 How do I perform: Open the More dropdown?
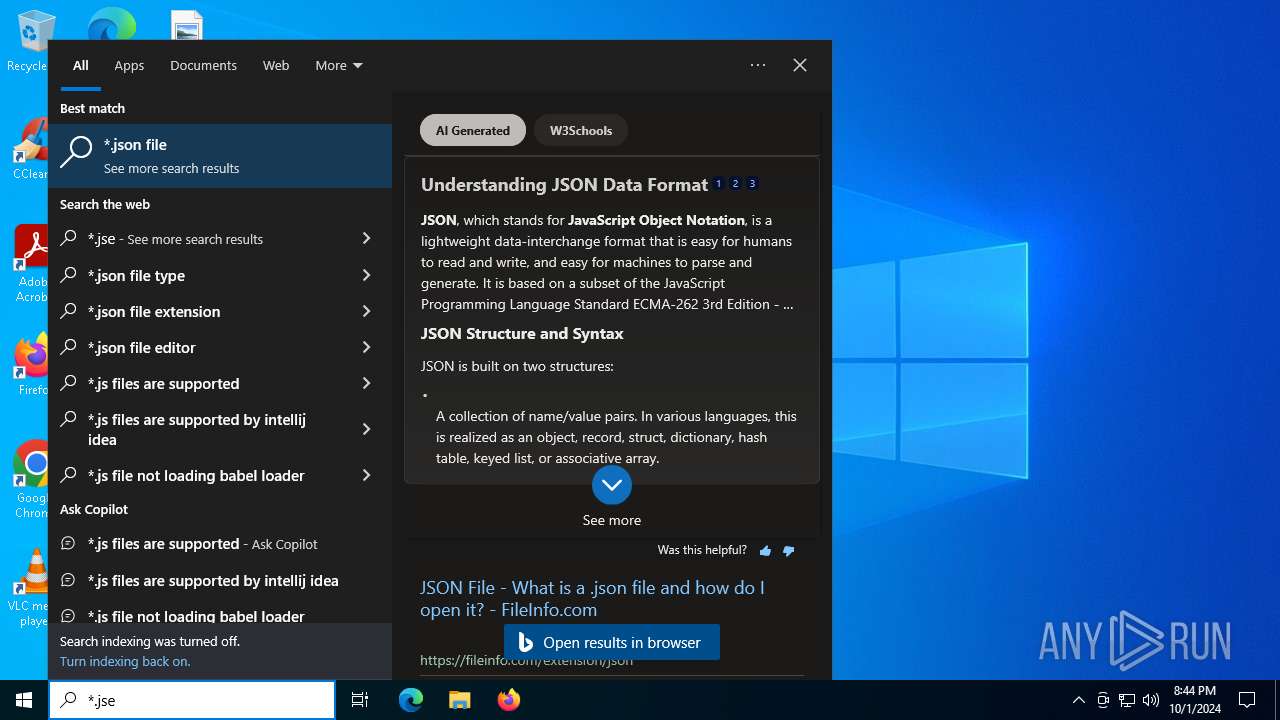339,65
